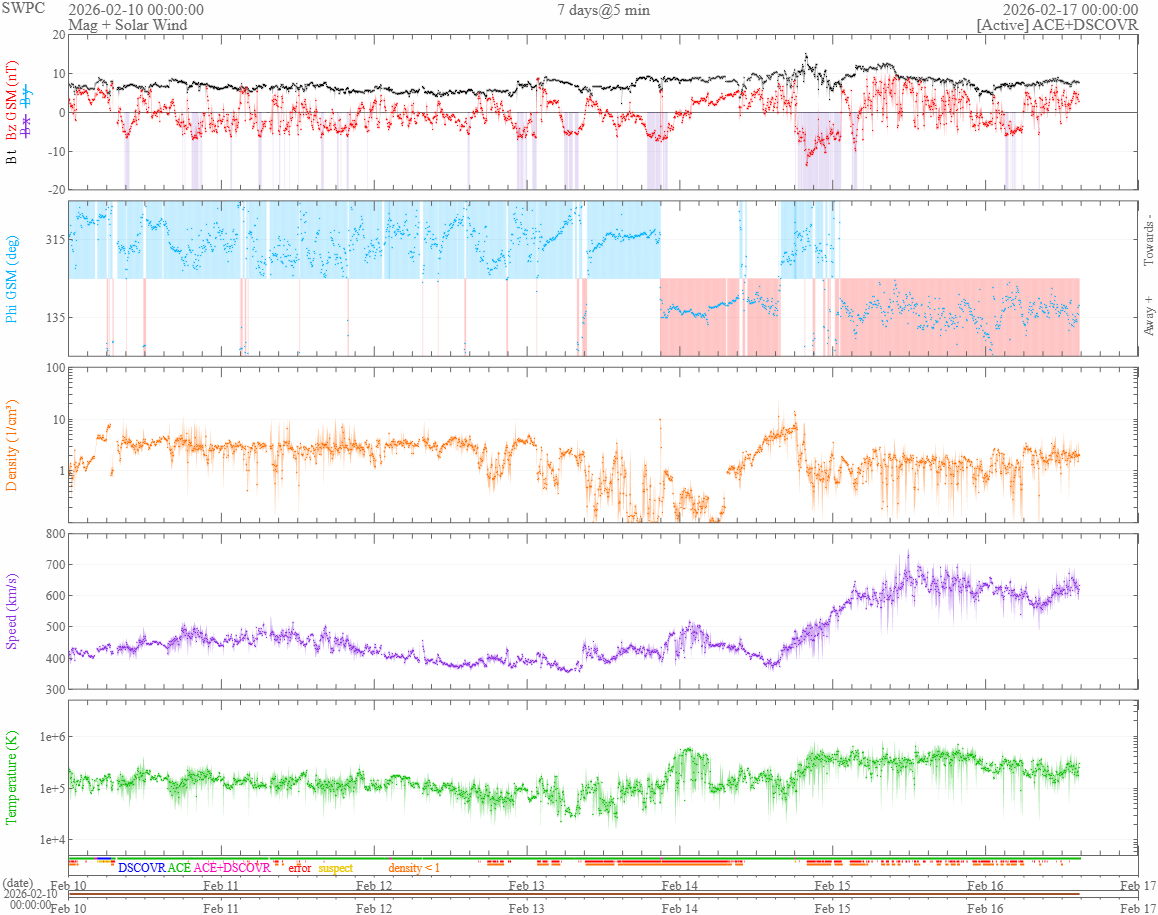Click the SWPC label in the header
Screen dimensions: 1158x915
pyautogui.click(x=23, y=8)
